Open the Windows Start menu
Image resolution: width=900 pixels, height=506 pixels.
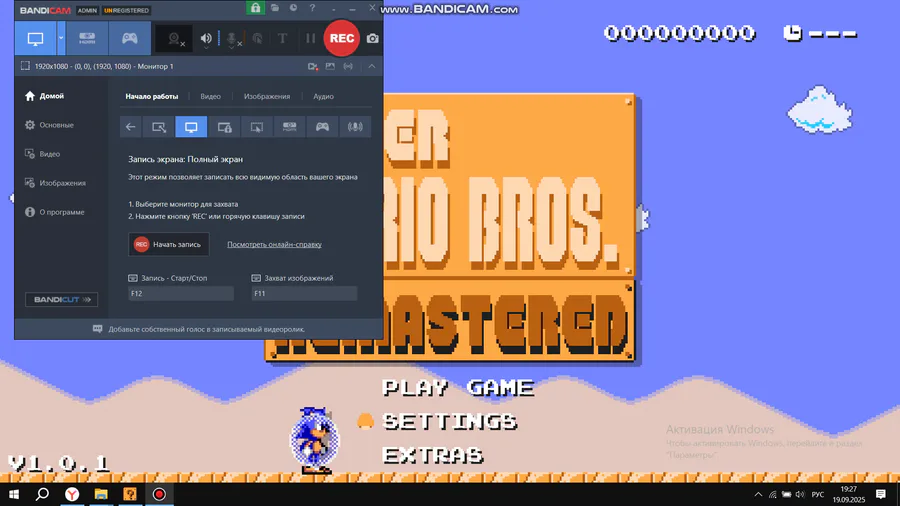click(14, 495)
